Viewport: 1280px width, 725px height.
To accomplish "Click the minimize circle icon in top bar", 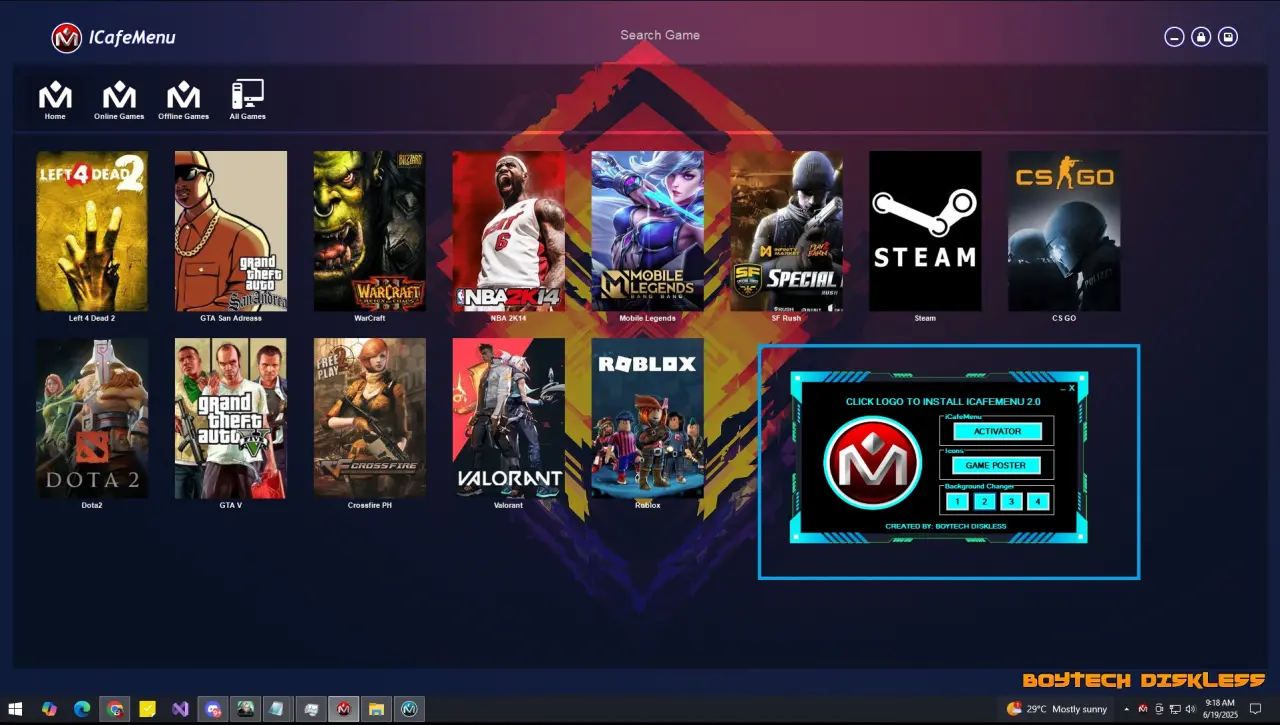I will 1174,37.
